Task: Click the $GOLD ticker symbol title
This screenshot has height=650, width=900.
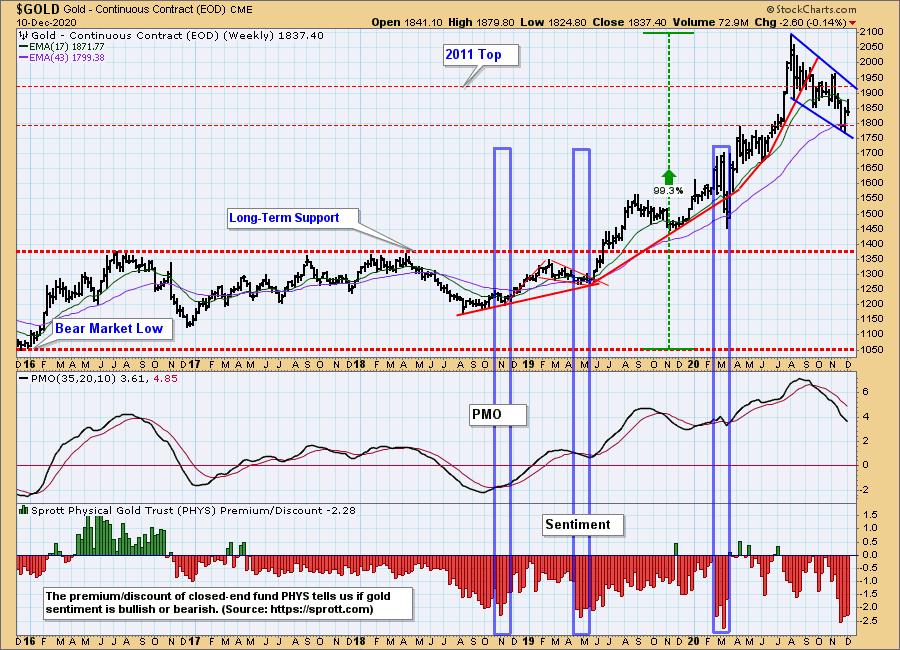Action: (37, 9)
